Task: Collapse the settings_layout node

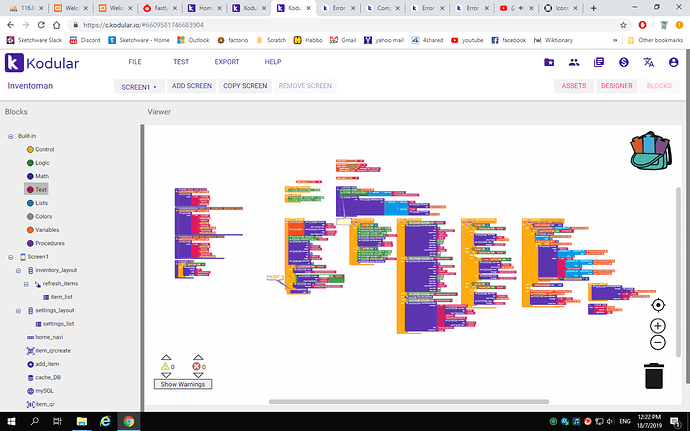Action: [18, 311]
